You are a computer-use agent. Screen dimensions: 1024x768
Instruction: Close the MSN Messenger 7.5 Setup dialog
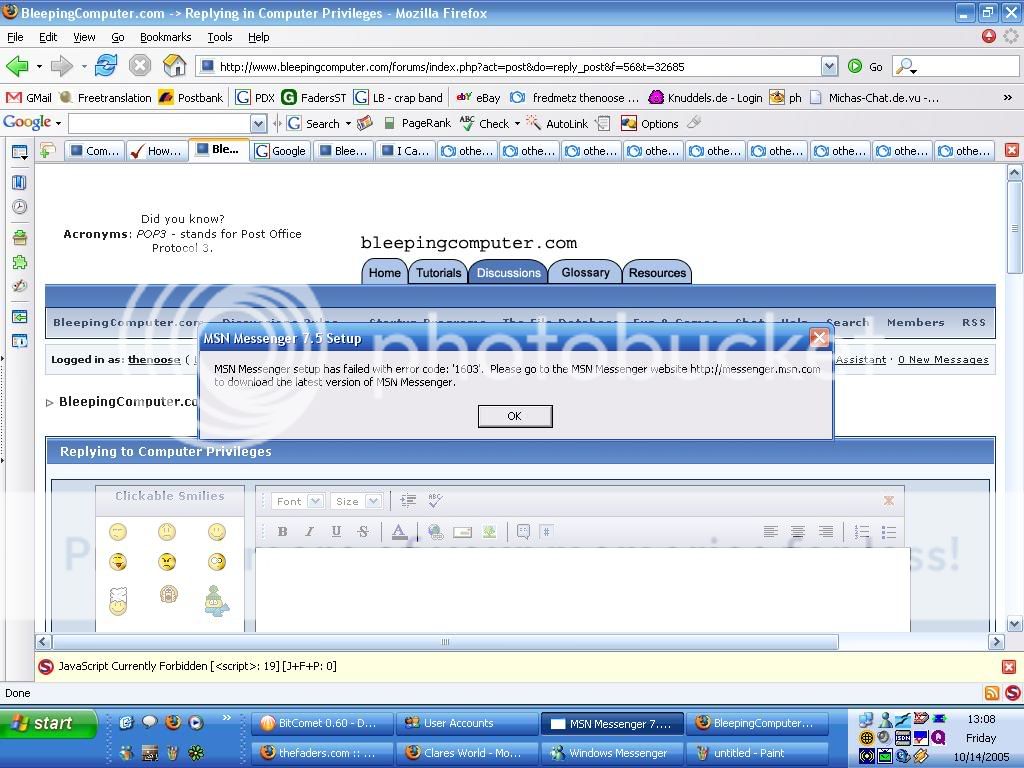[x=819, y=338]
